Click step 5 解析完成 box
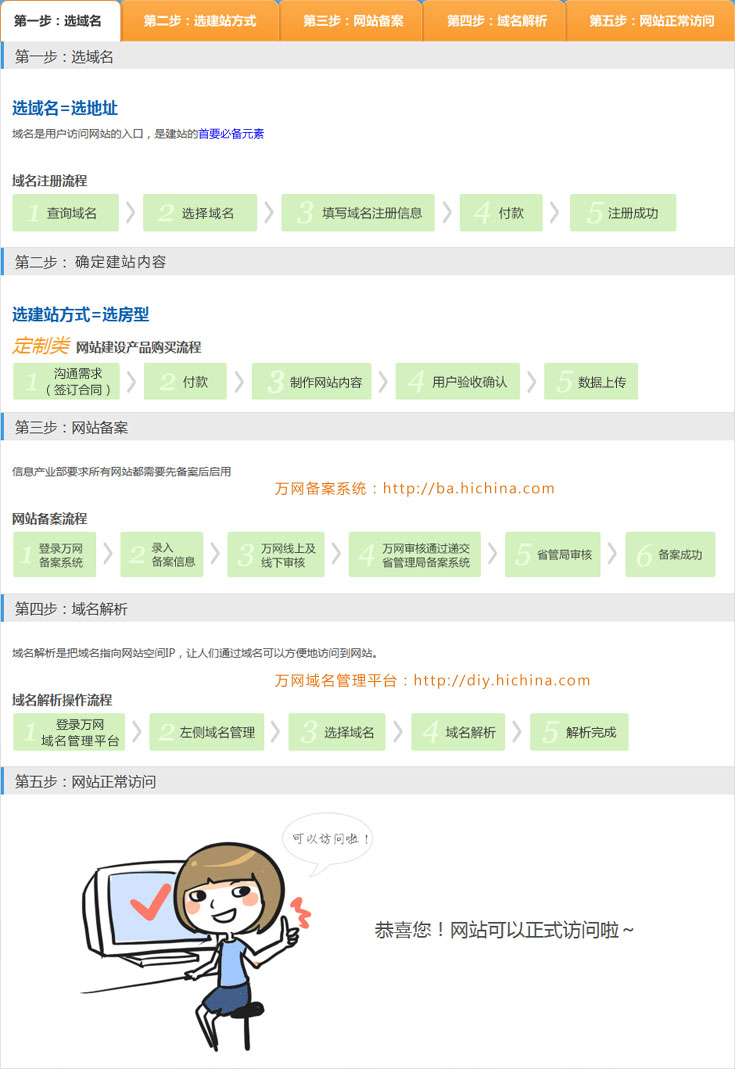Image resolution: width=735 pixels, height=1069 pixels. (x=579, y=732)
